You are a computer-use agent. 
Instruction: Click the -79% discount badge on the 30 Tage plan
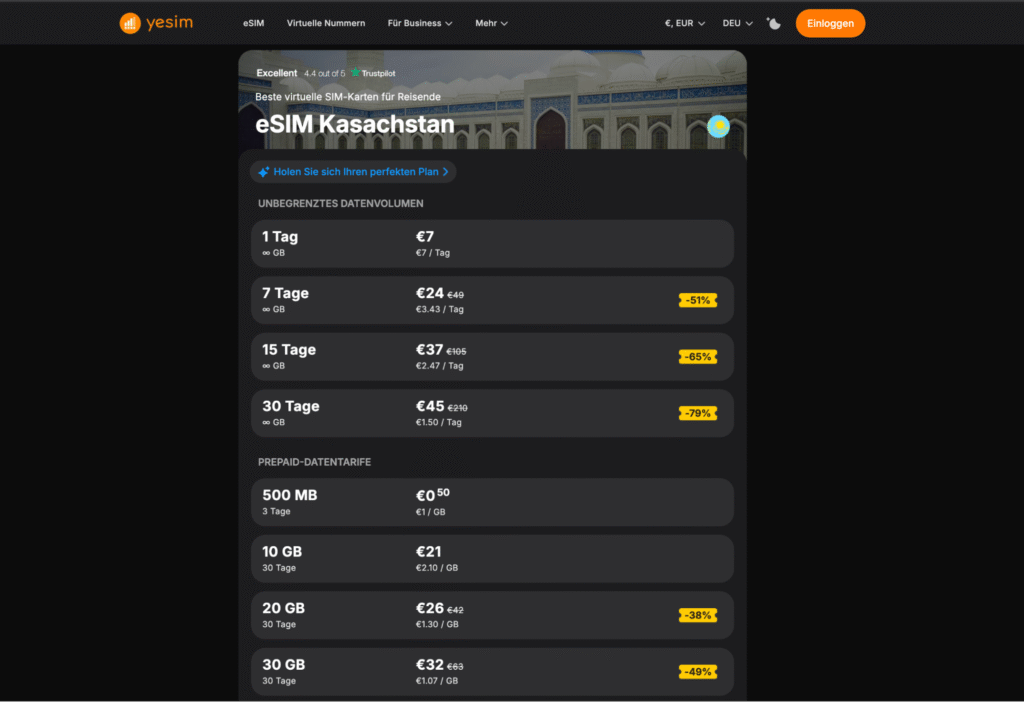click(697, 413)
